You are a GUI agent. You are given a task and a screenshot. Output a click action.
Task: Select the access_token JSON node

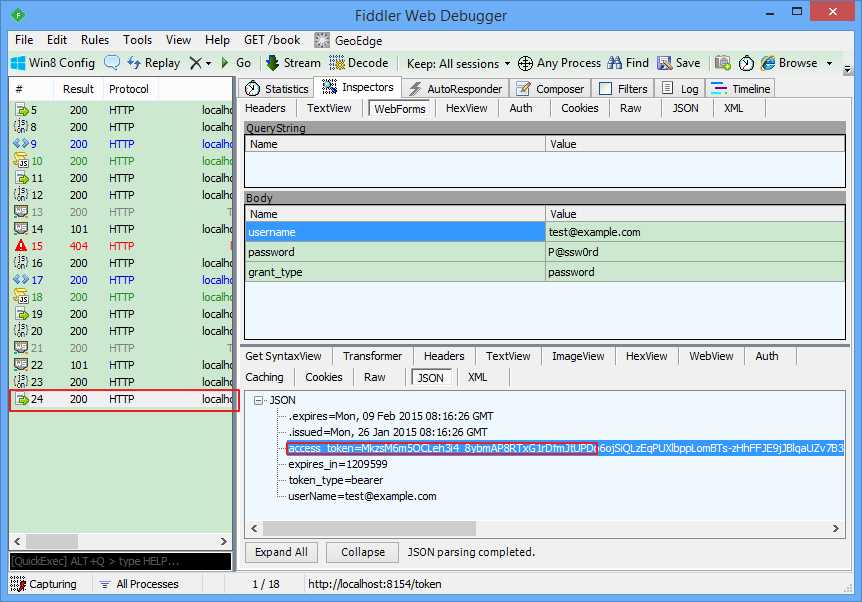pyautogui.click(x=565, y=448)
